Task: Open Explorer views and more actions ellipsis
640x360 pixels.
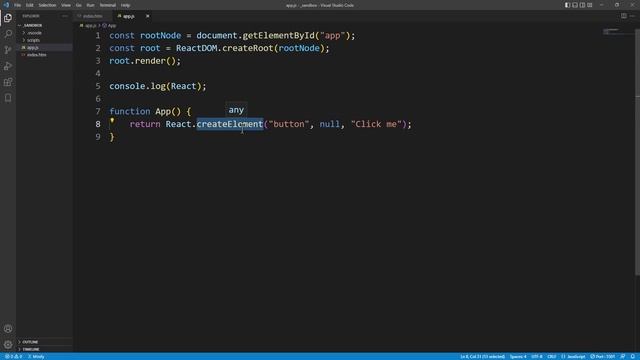Action: 64,16
